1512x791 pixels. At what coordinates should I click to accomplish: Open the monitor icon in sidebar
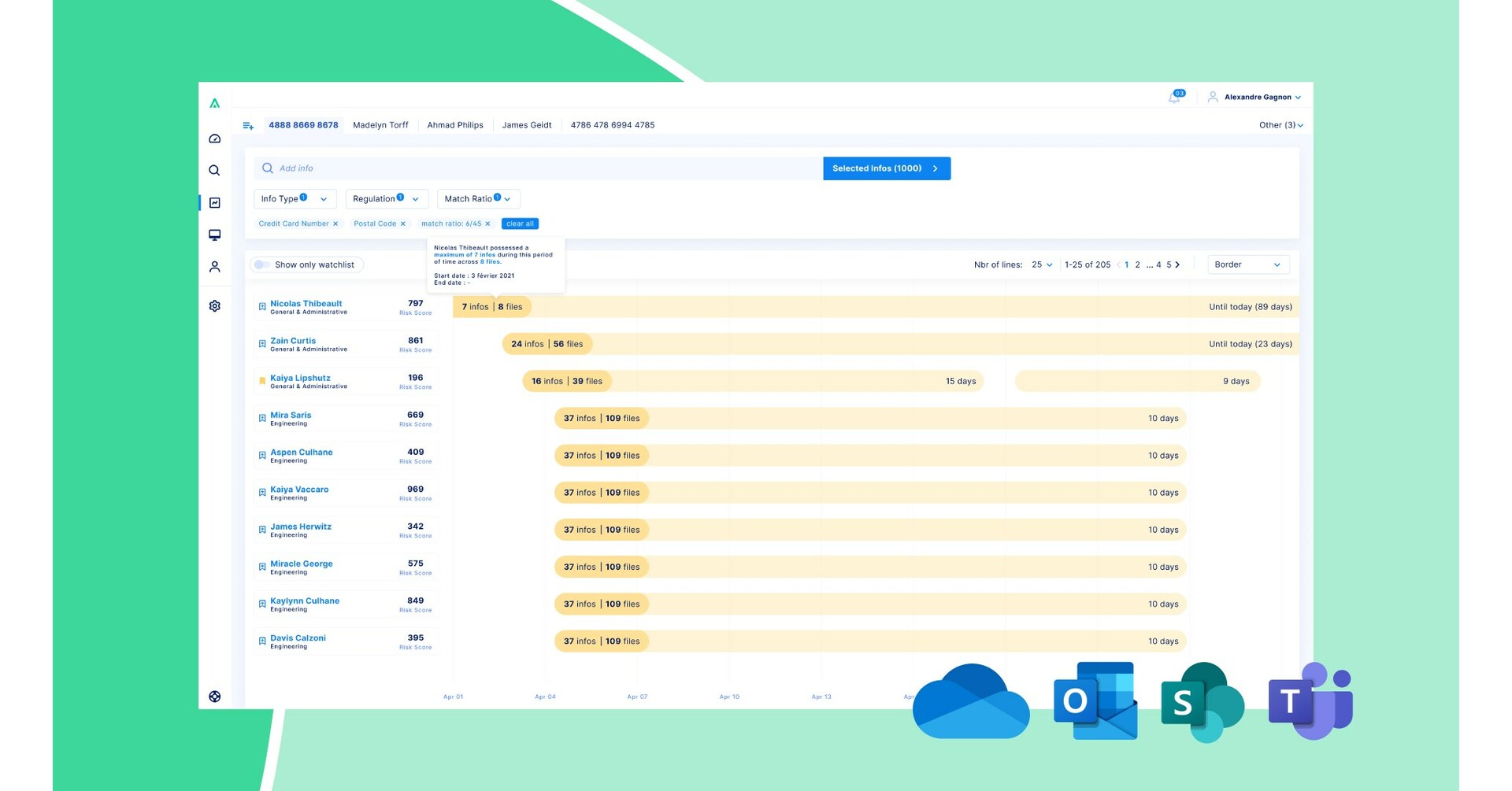pyautogui.click(x=214, y=235)
